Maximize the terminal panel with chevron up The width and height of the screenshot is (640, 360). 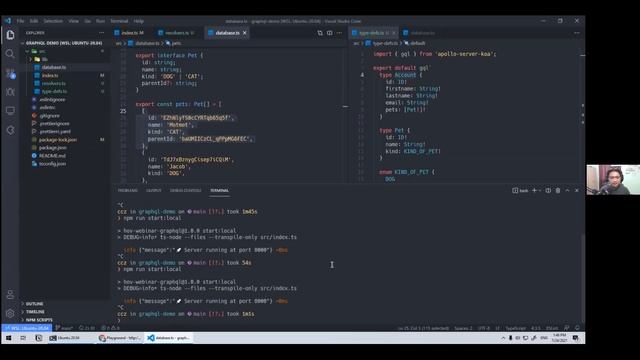click(x=567, y=190)
